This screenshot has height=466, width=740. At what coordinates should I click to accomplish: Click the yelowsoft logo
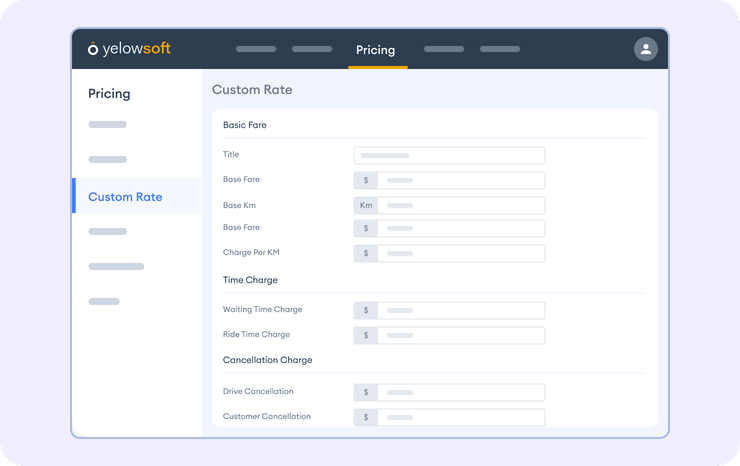(129, 48)
